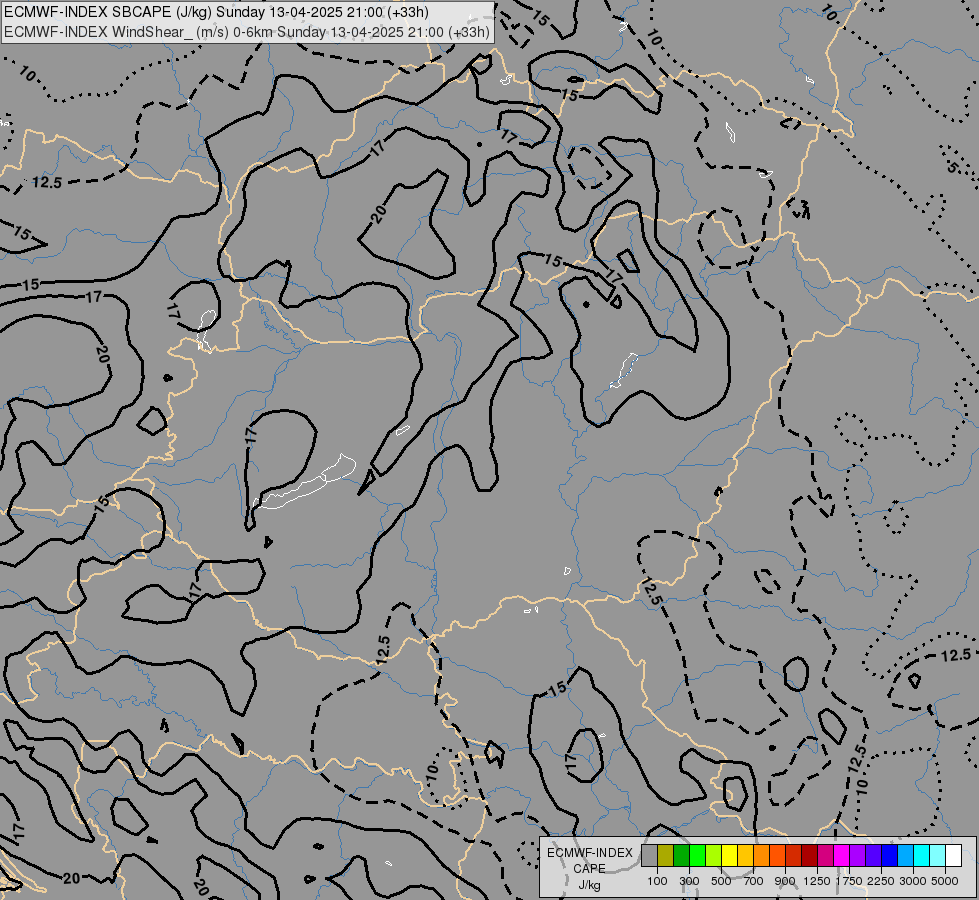This screenshot has width=979, height=900.
Task: Click the 700 legend value
Action: [754, 881]
